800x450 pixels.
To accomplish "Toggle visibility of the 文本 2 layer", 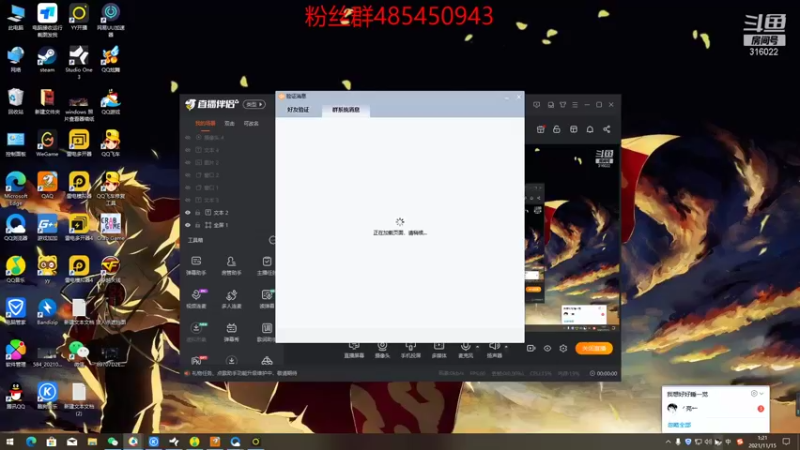I will (x=188, y=213).
